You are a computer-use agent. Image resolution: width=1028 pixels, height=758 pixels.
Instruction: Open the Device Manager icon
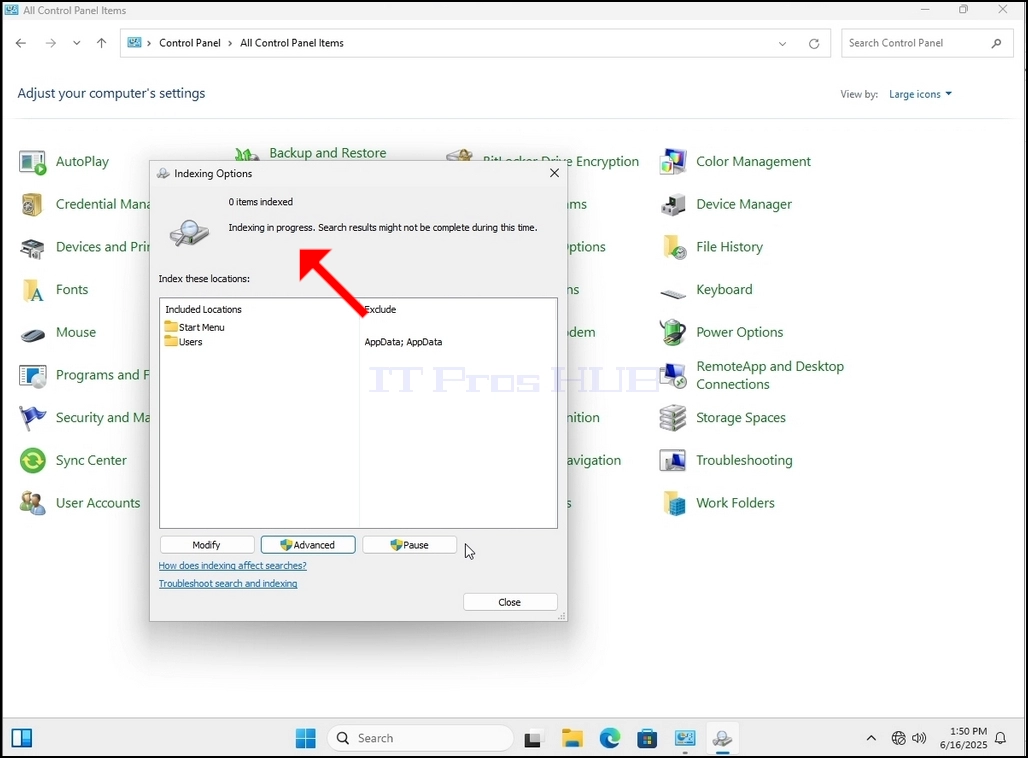pyautogui.click(x=673, y=205)
